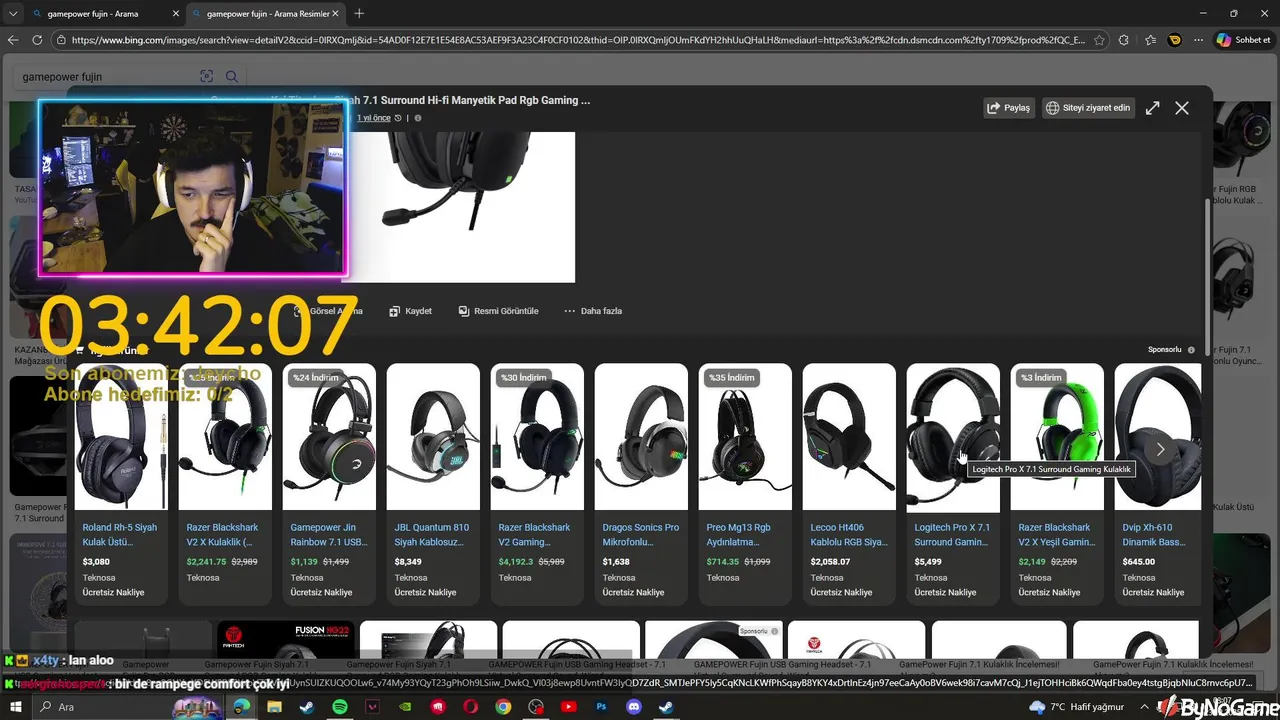The width and height of the screenshot is (1280, 720).
Task: Open the 'Daha fazla' more options
Action: 593,311
